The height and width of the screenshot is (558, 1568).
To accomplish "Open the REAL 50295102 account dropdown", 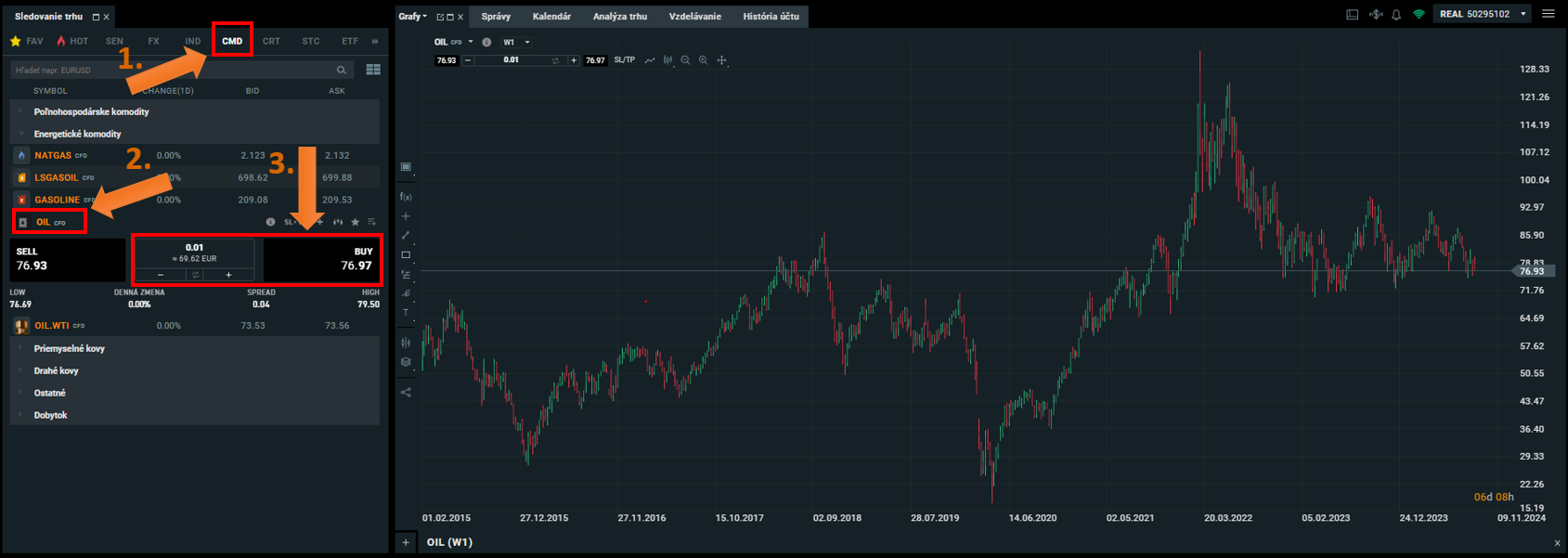I will [1482, 14].
